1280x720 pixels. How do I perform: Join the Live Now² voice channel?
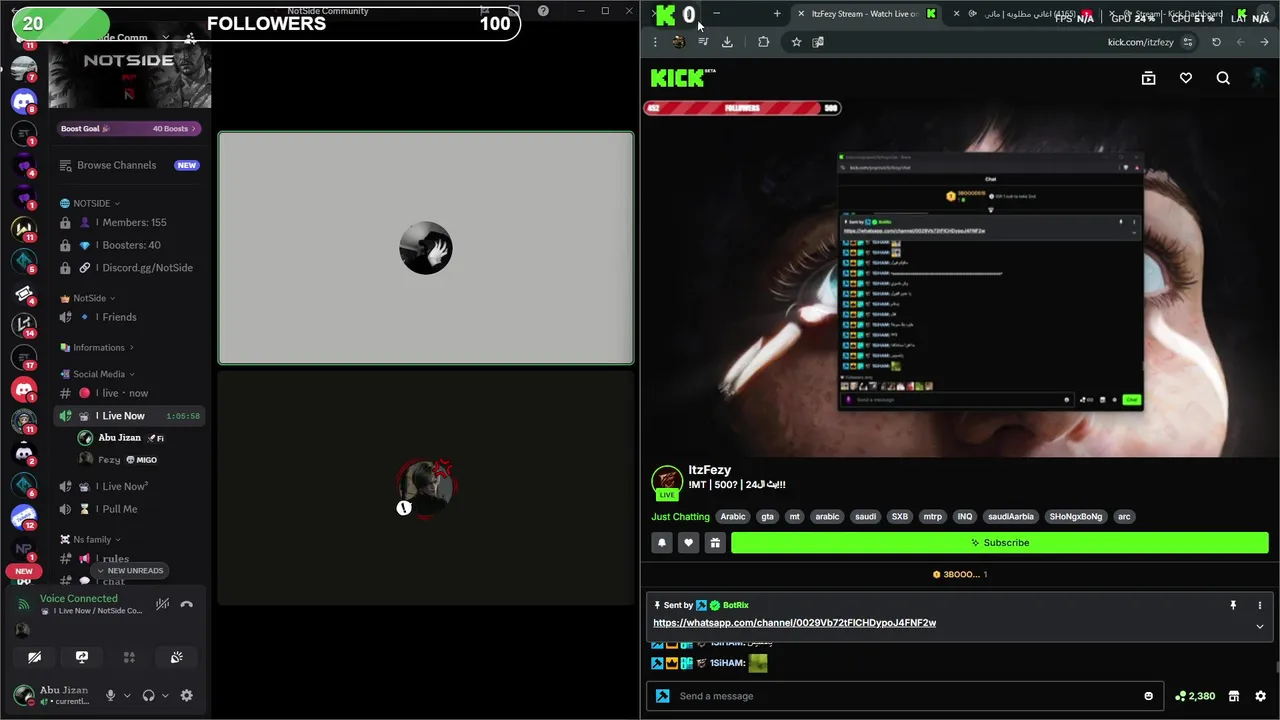point(129,486)
